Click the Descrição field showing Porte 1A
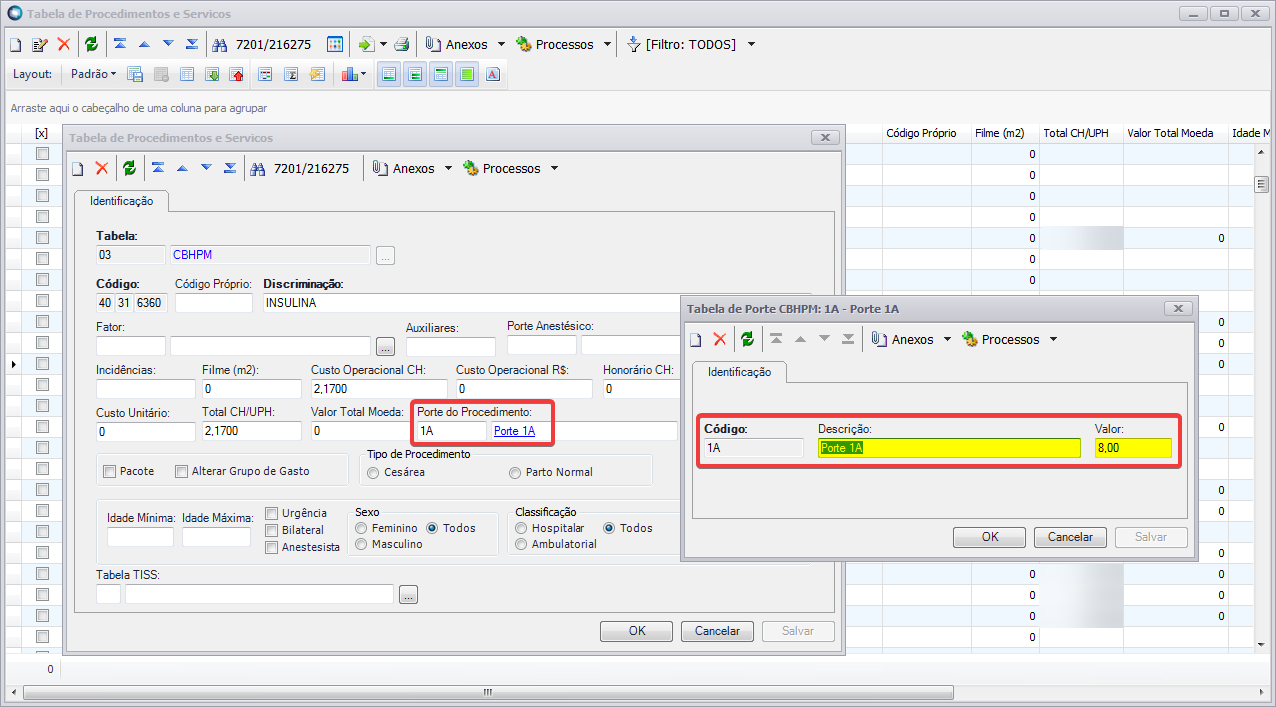 tap(949, 448)
